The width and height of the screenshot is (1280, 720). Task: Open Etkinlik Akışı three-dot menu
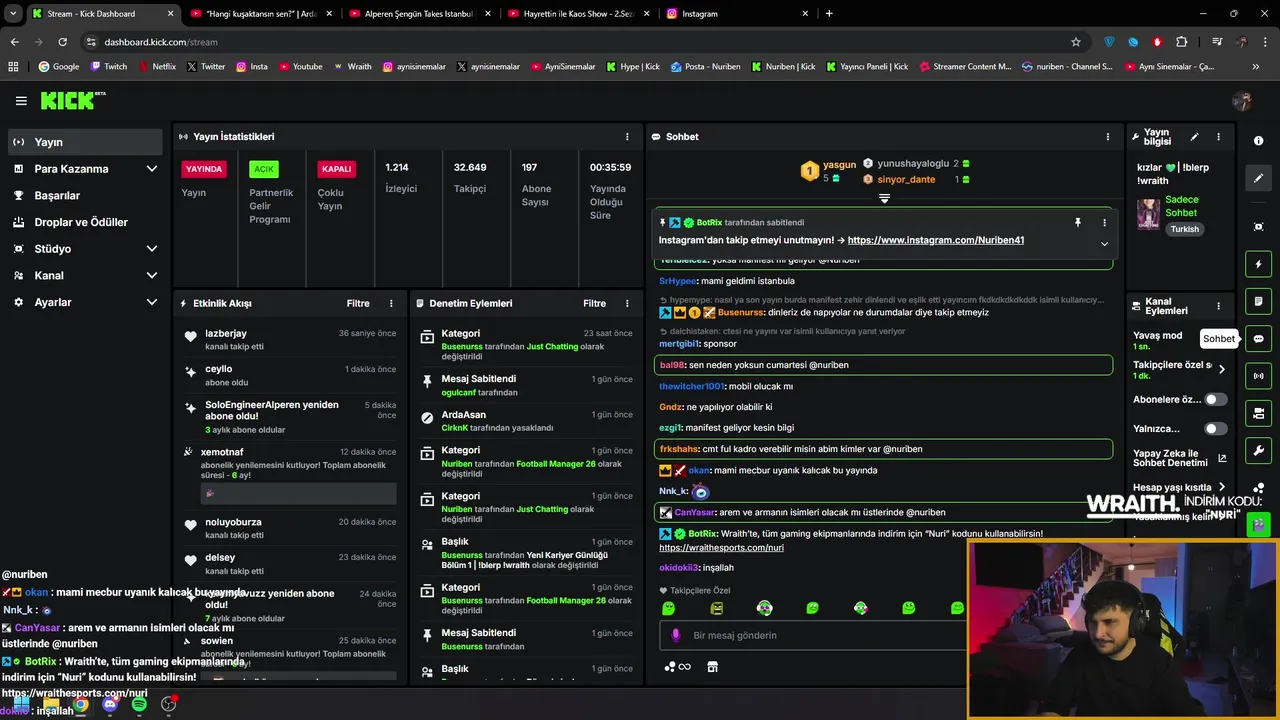[x=391, y=303]
